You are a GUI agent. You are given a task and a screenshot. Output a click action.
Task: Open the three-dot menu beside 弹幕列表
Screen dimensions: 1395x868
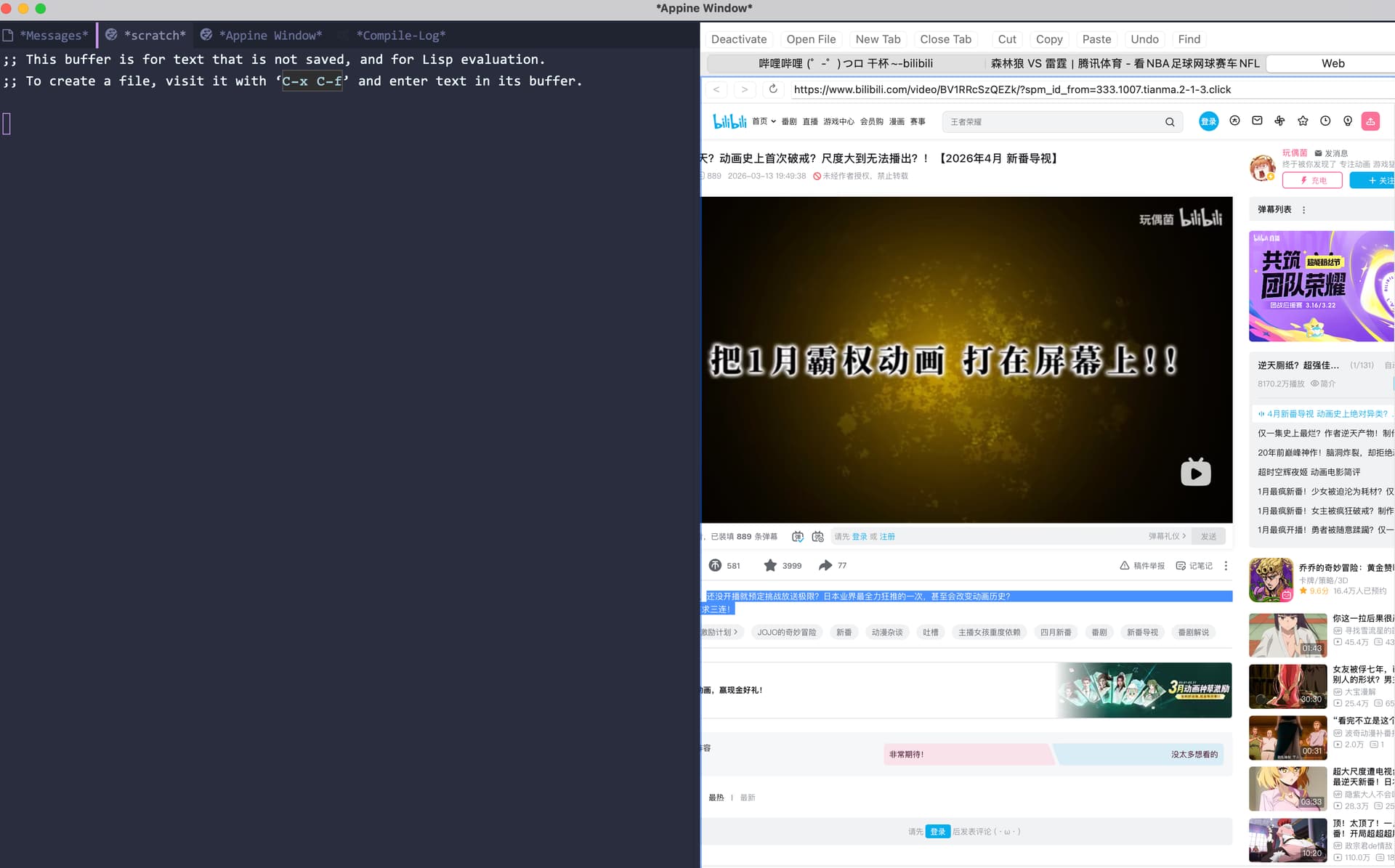[1303, 209]
